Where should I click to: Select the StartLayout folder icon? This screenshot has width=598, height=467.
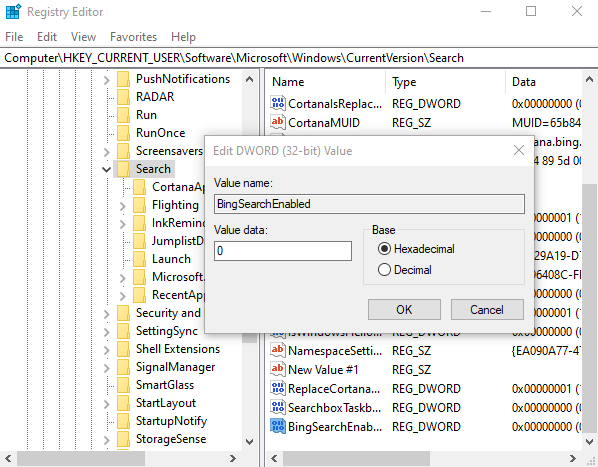(x=123, y=403)
